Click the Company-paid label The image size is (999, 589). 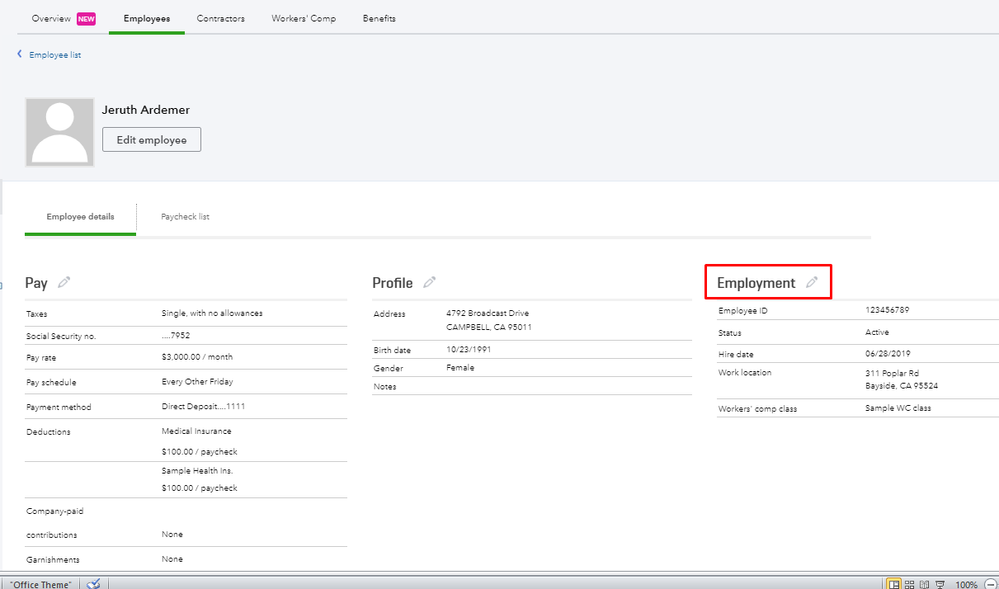point(55,511)
